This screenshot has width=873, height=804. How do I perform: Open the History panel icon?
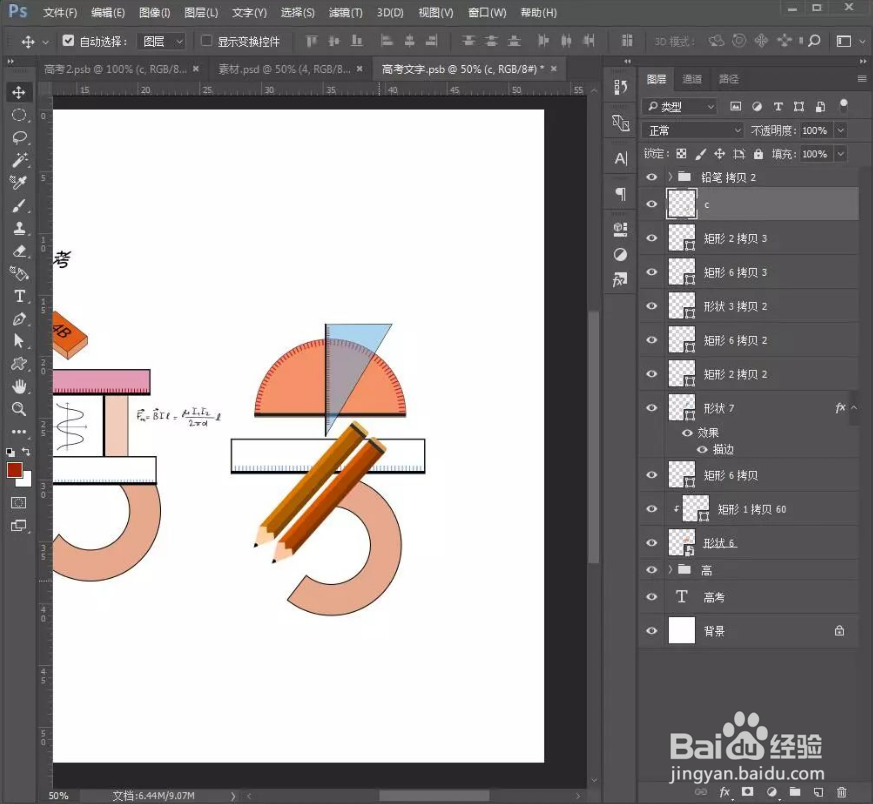620,87
